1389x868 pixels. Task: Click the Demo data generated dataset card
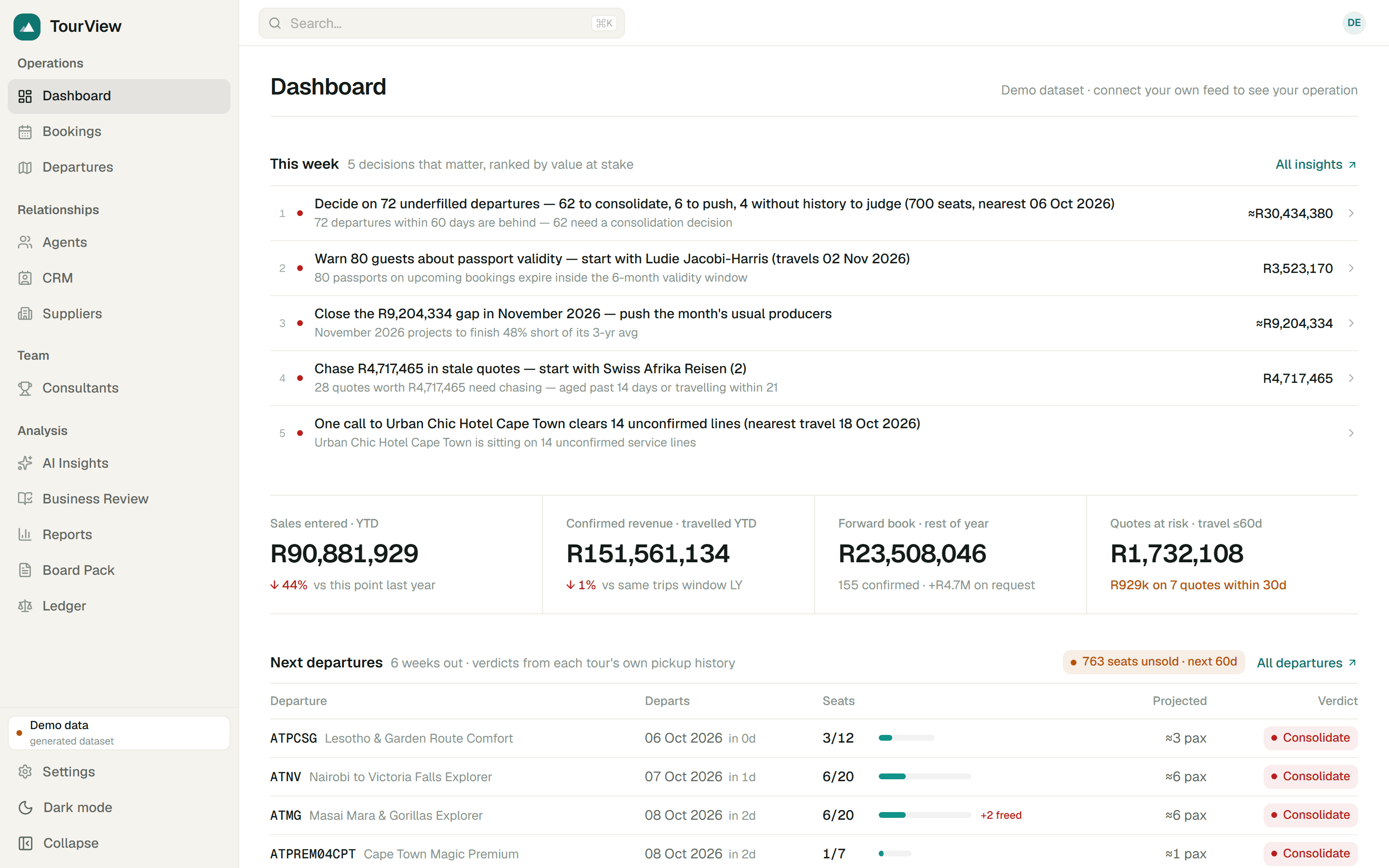[119, 733]
